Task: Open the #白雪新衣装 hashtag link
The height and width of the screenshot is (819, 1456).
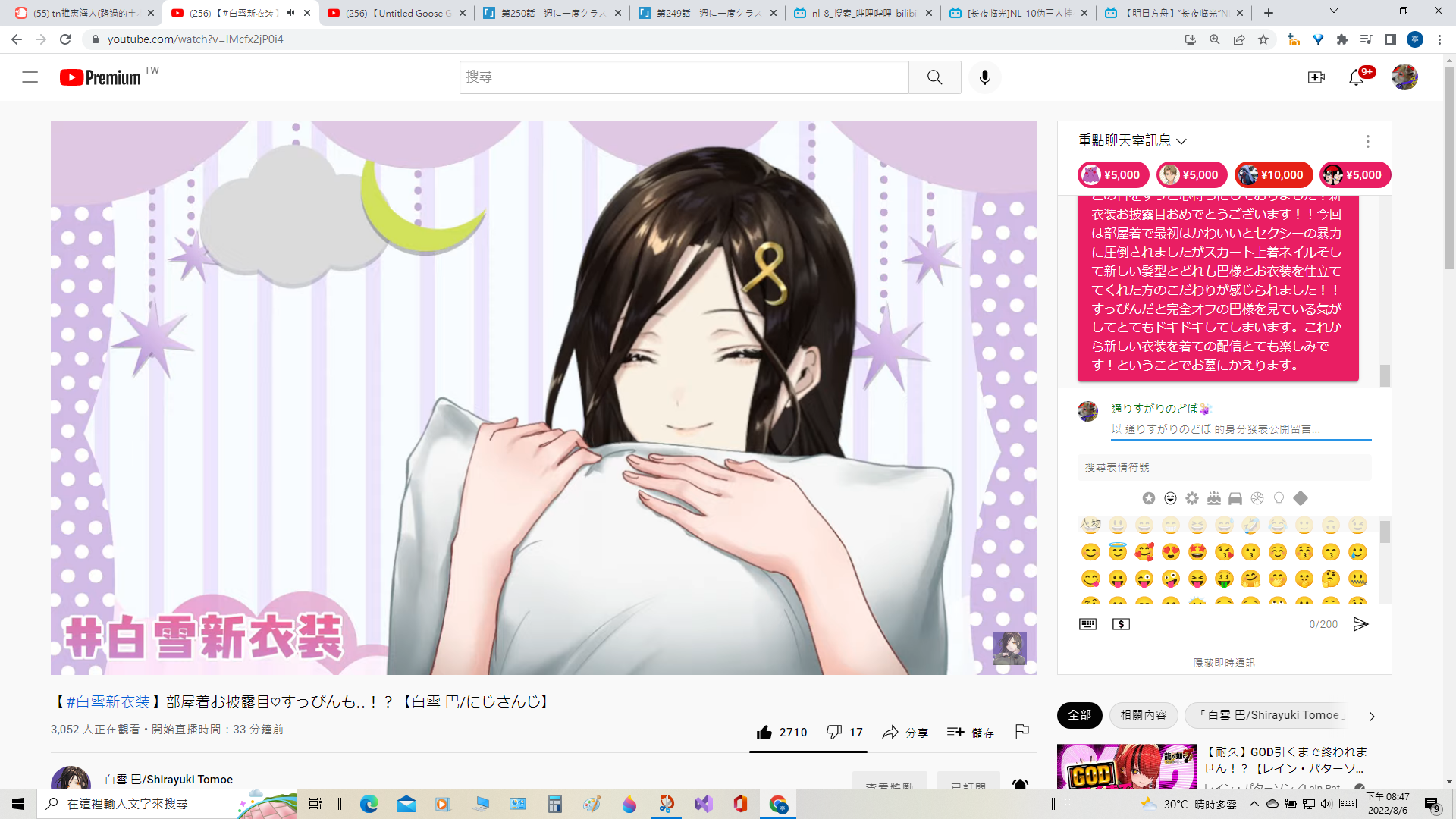Action: pyautogui.click(x=108, y=702)
